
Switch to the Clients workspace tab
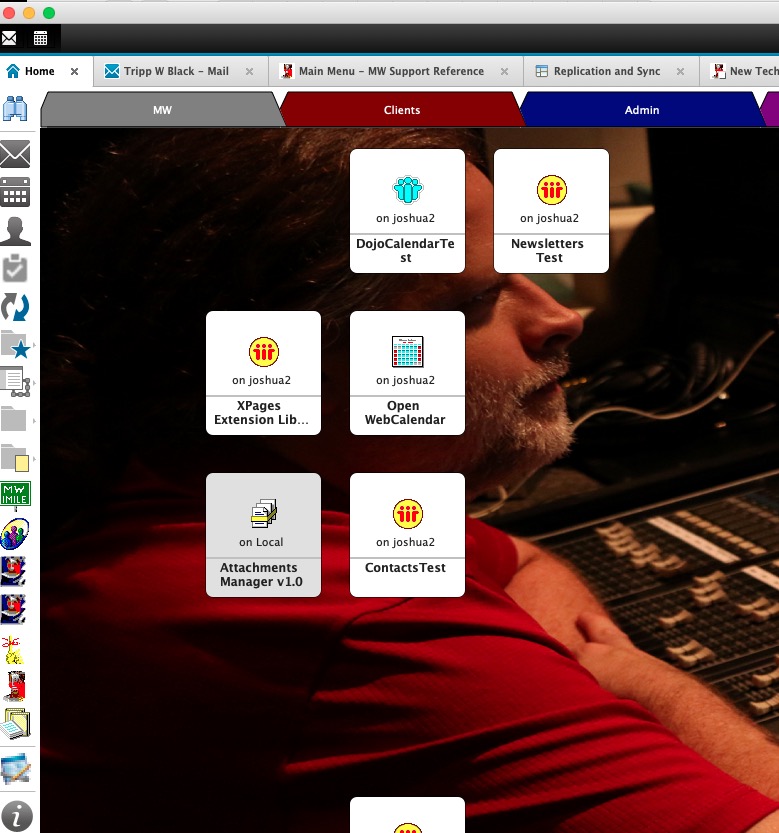401,110
